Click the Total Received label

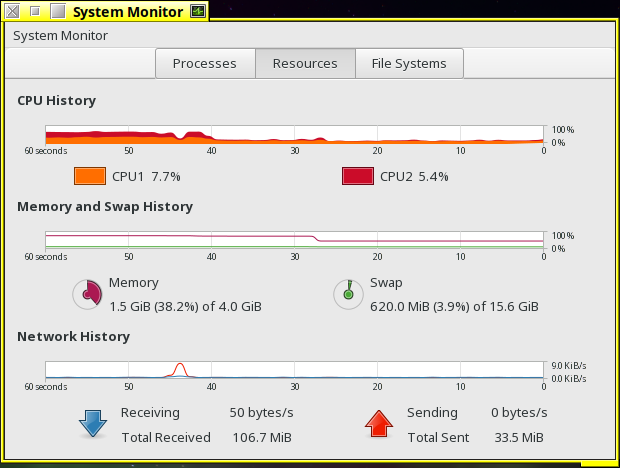(x=166, y=438)
